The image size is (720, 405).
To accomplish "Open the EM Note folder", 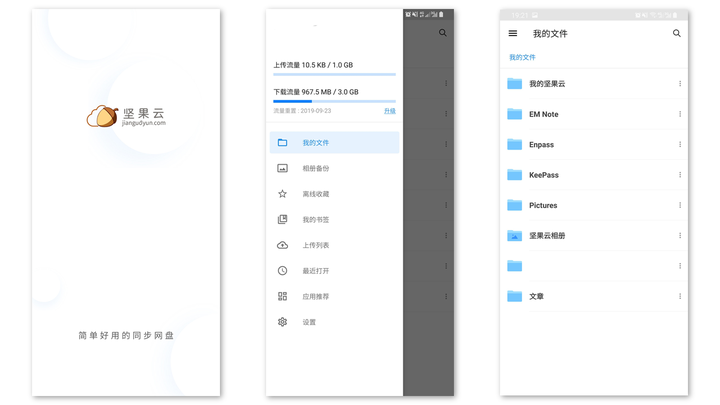I will click(x=594, y=114).
